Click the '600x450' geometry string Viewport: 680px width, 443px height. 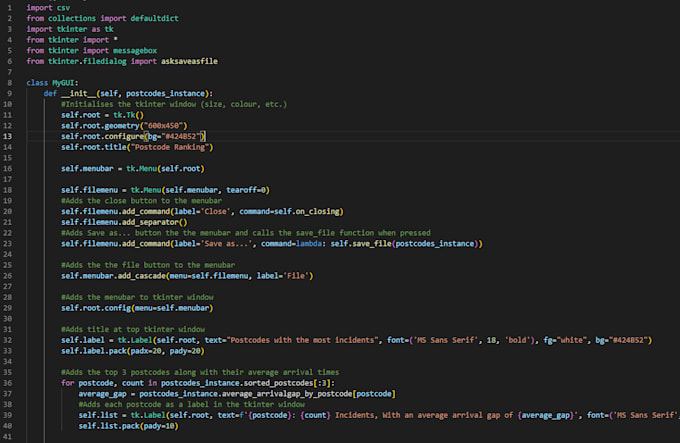pos(163,126)
